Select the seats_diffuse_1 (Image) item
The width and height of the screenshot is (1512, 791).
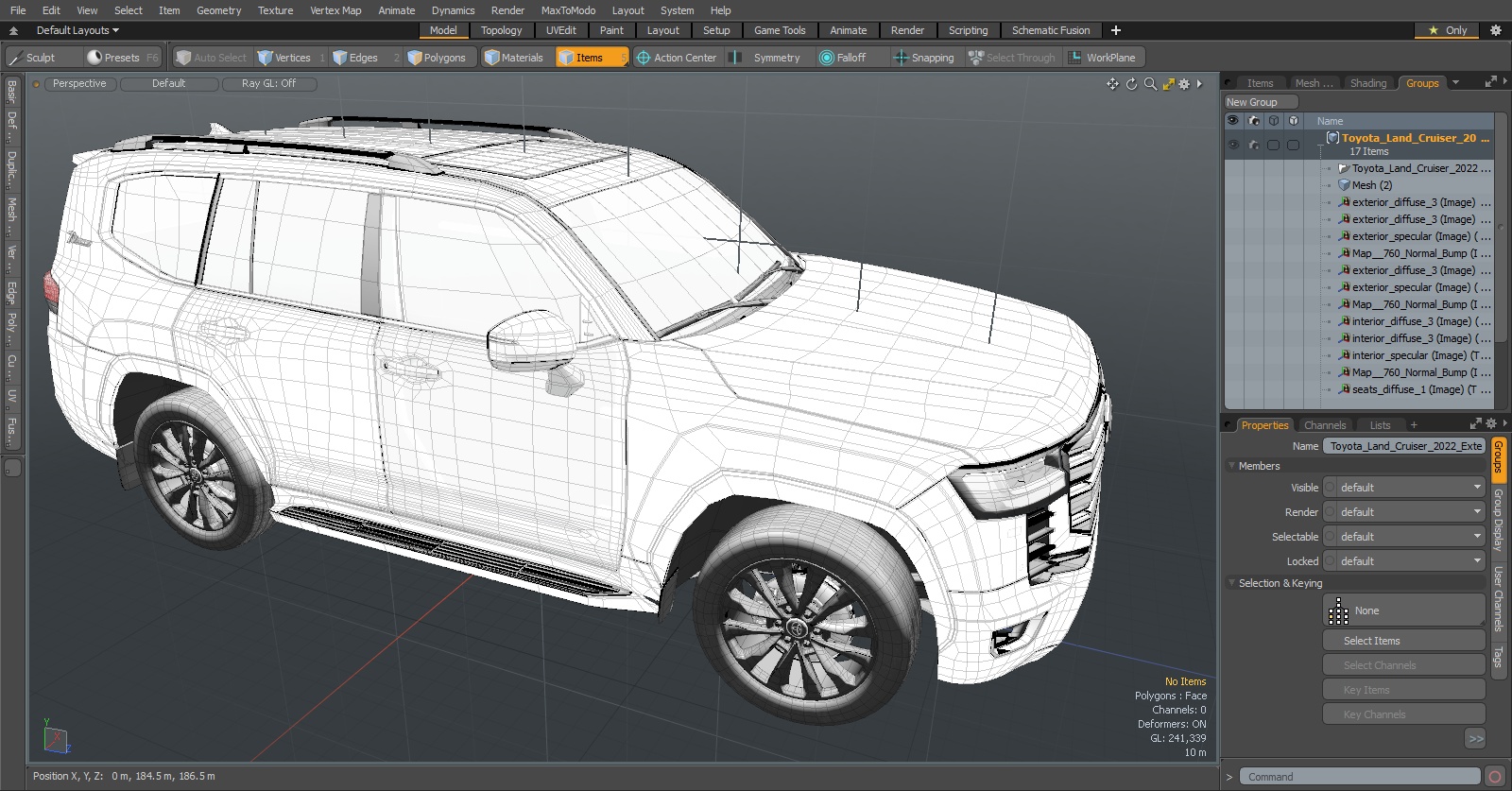tap(1414, 389)
